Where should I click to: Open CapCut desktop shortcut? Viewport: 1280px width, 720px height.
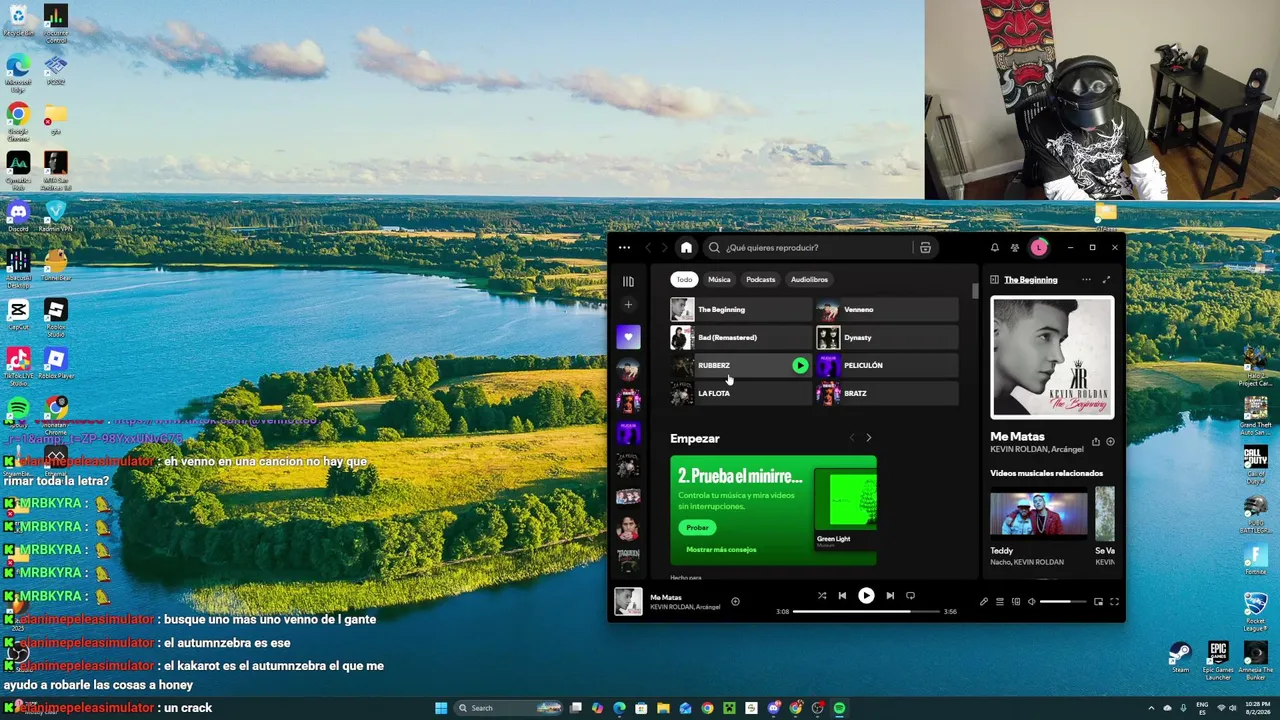click(x=18, y=315)
